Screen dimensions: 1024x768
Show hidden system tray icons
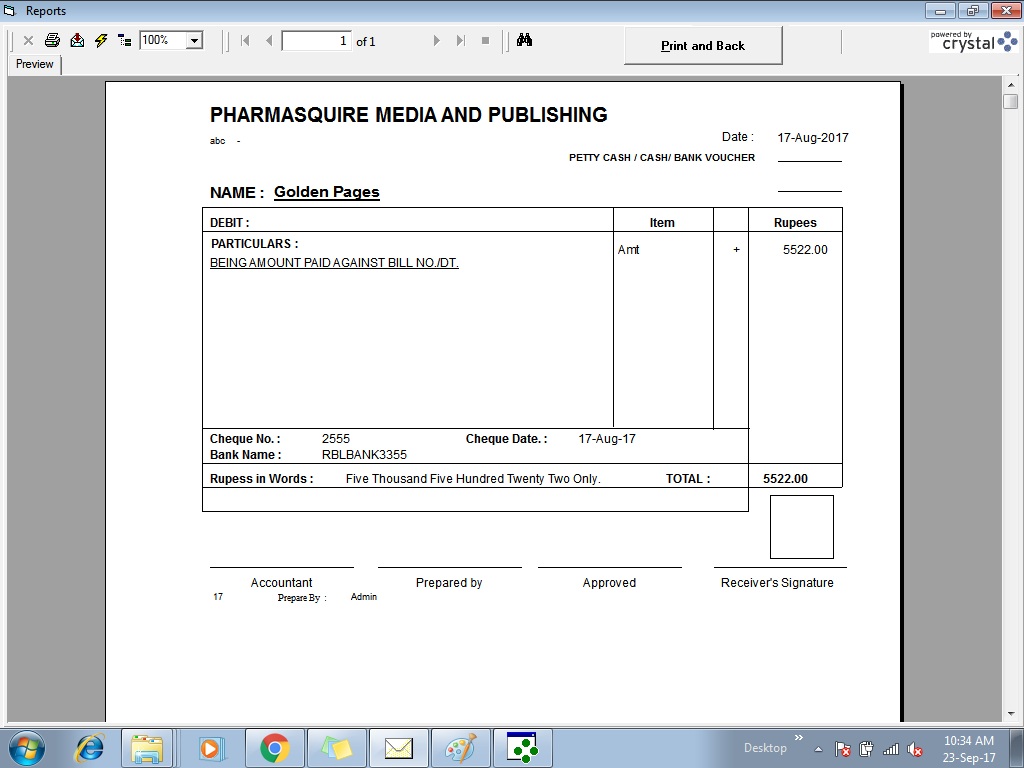819,749
